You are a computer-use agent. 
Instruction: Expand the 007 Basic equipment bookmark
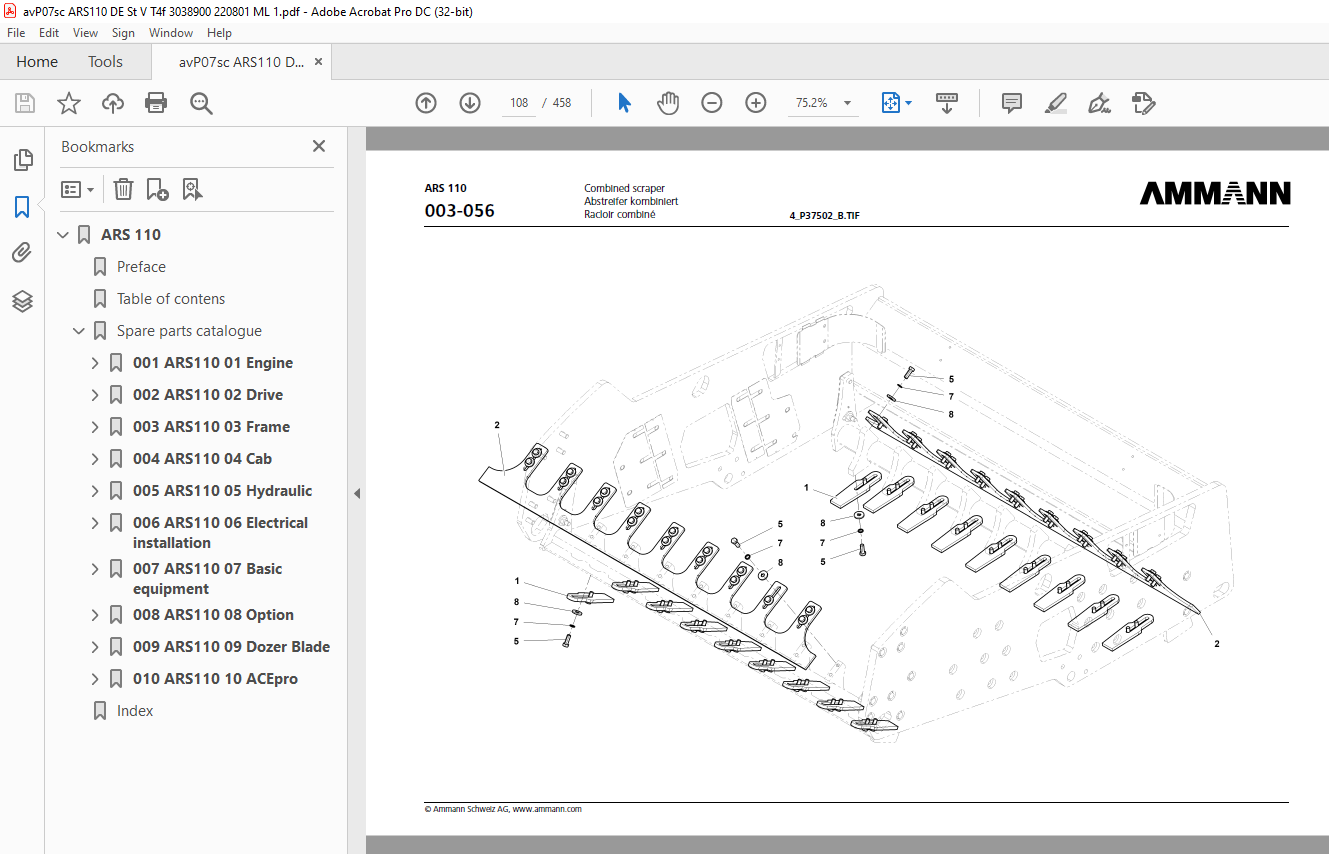click(95, 569)
